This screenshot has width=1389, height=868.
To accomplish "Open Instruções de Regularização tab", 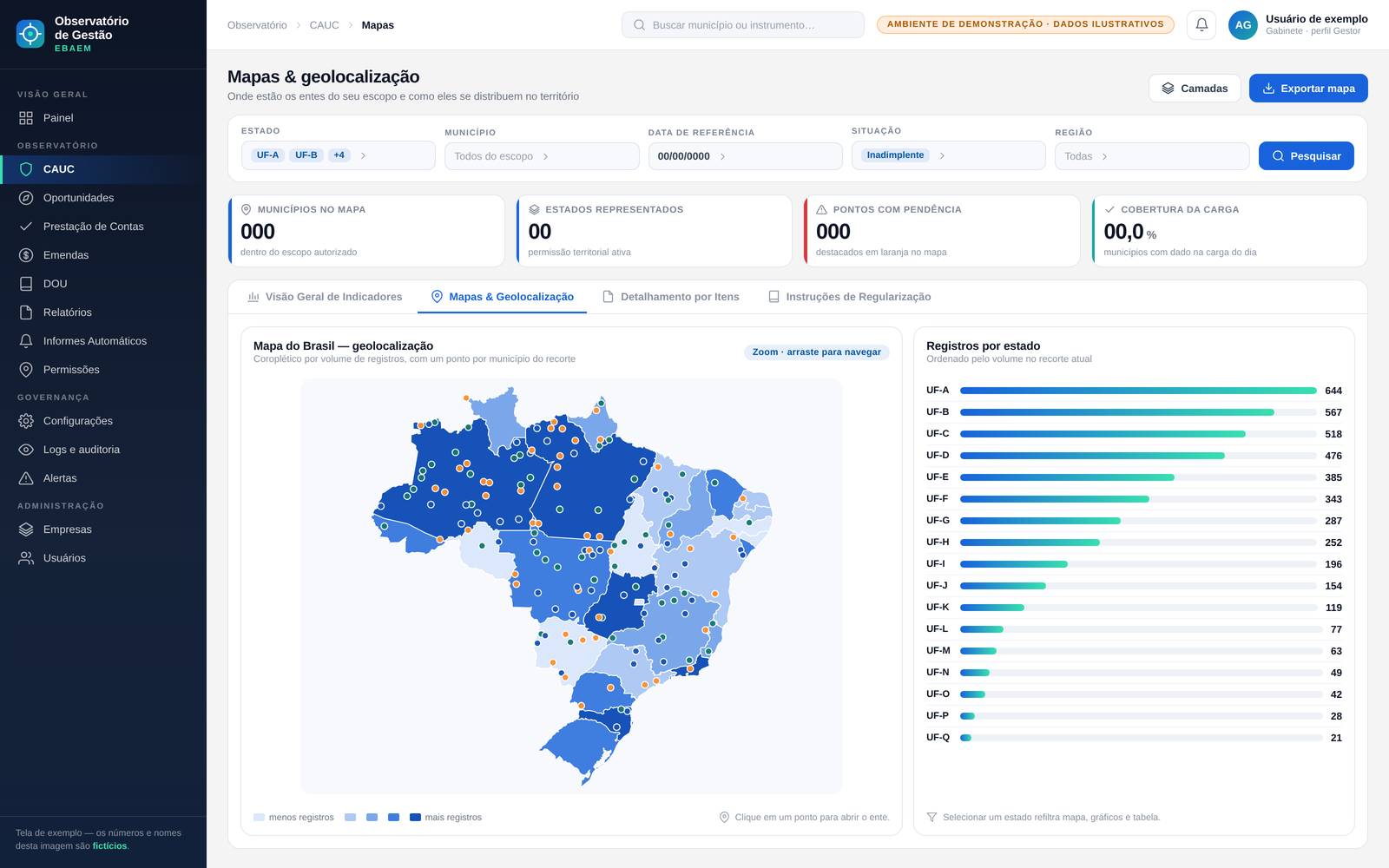I will coord(849,297).
